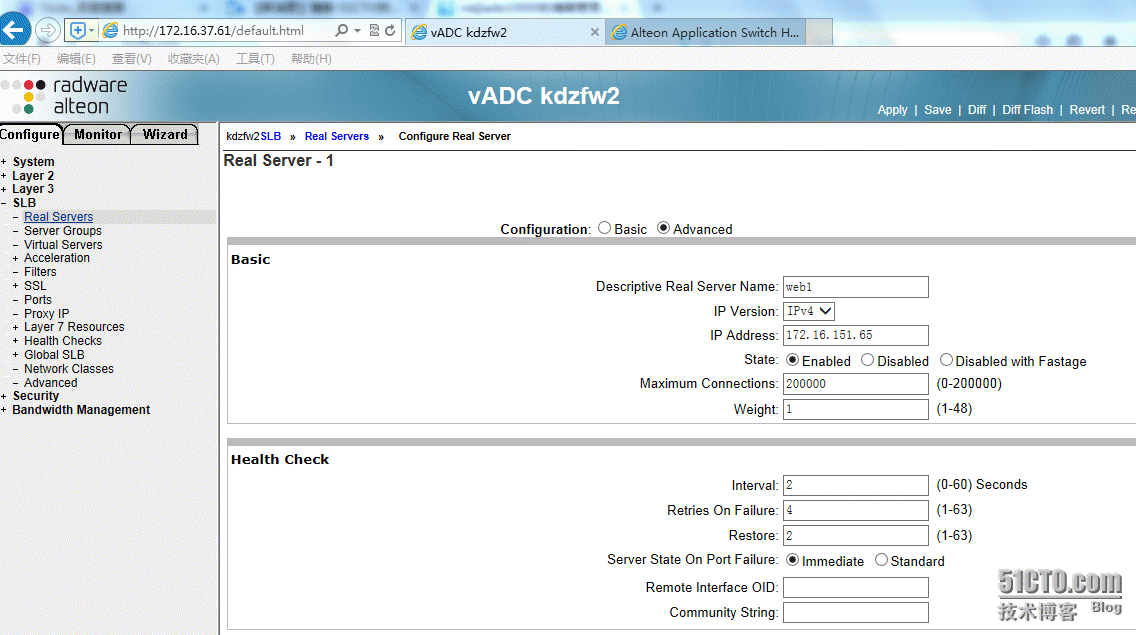Select Immediate server state radio button
Viewport: 1136px width, 635px height.
793,560
